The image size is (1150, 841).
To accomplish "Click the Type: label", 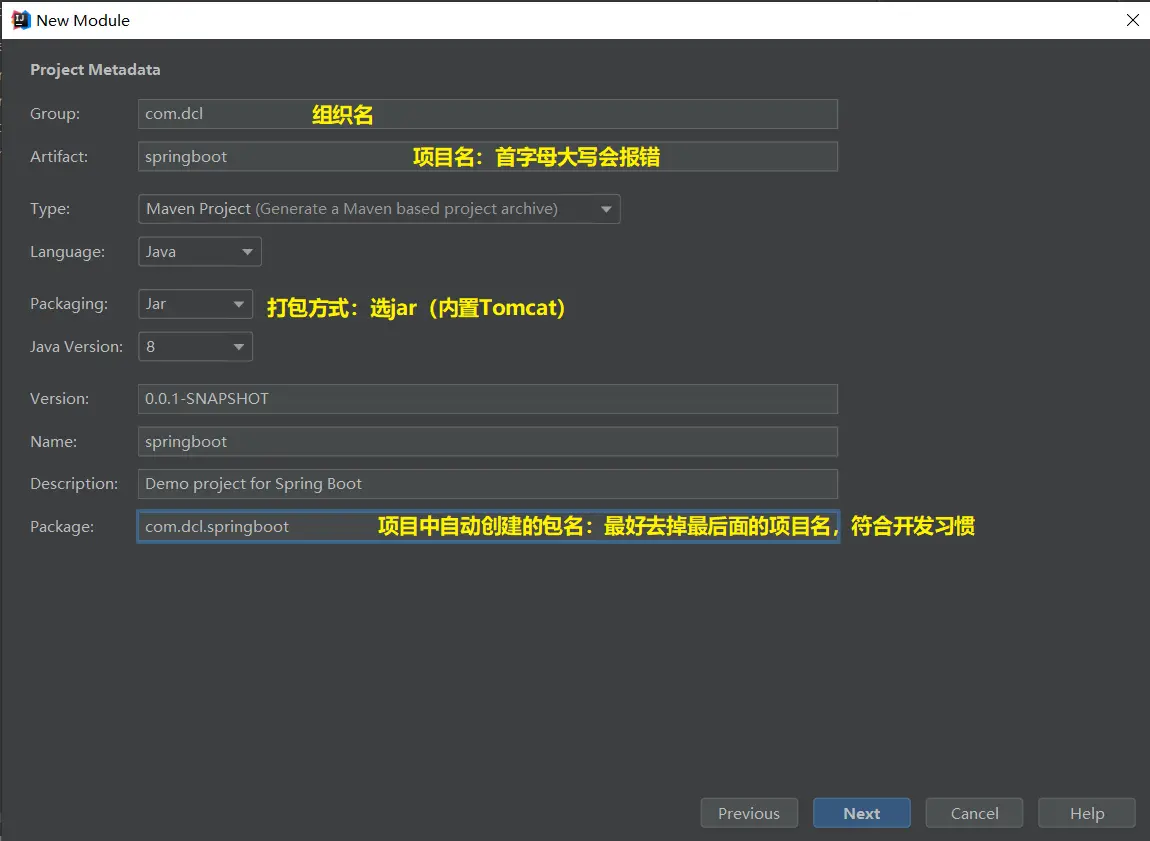I will (50, 208).
